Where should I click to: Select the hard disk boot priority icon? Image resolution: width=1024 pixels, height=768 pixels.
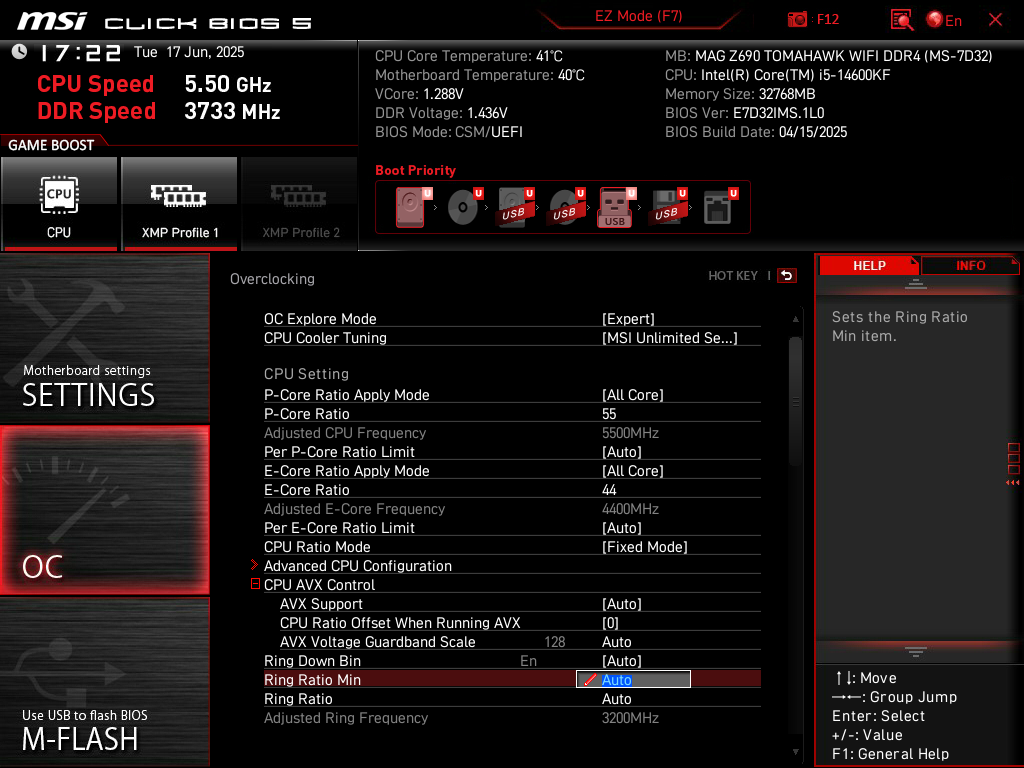(411, 207)
